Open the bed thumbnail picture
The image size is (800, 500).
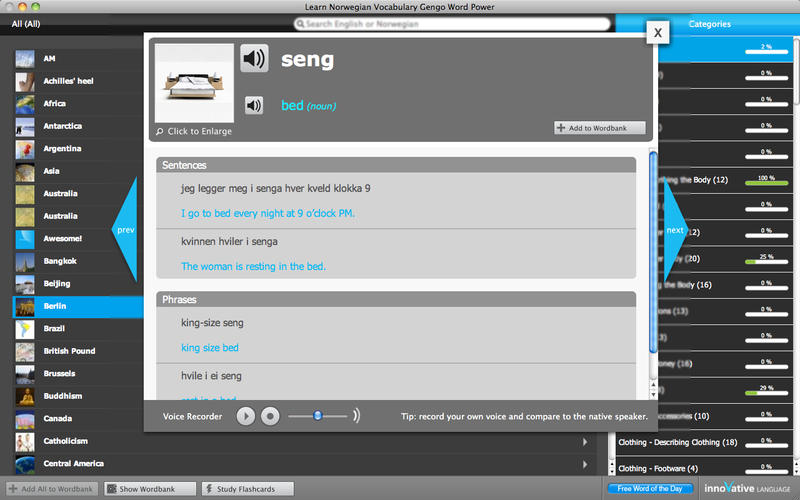pyautogui.click(x=194, y=83)
